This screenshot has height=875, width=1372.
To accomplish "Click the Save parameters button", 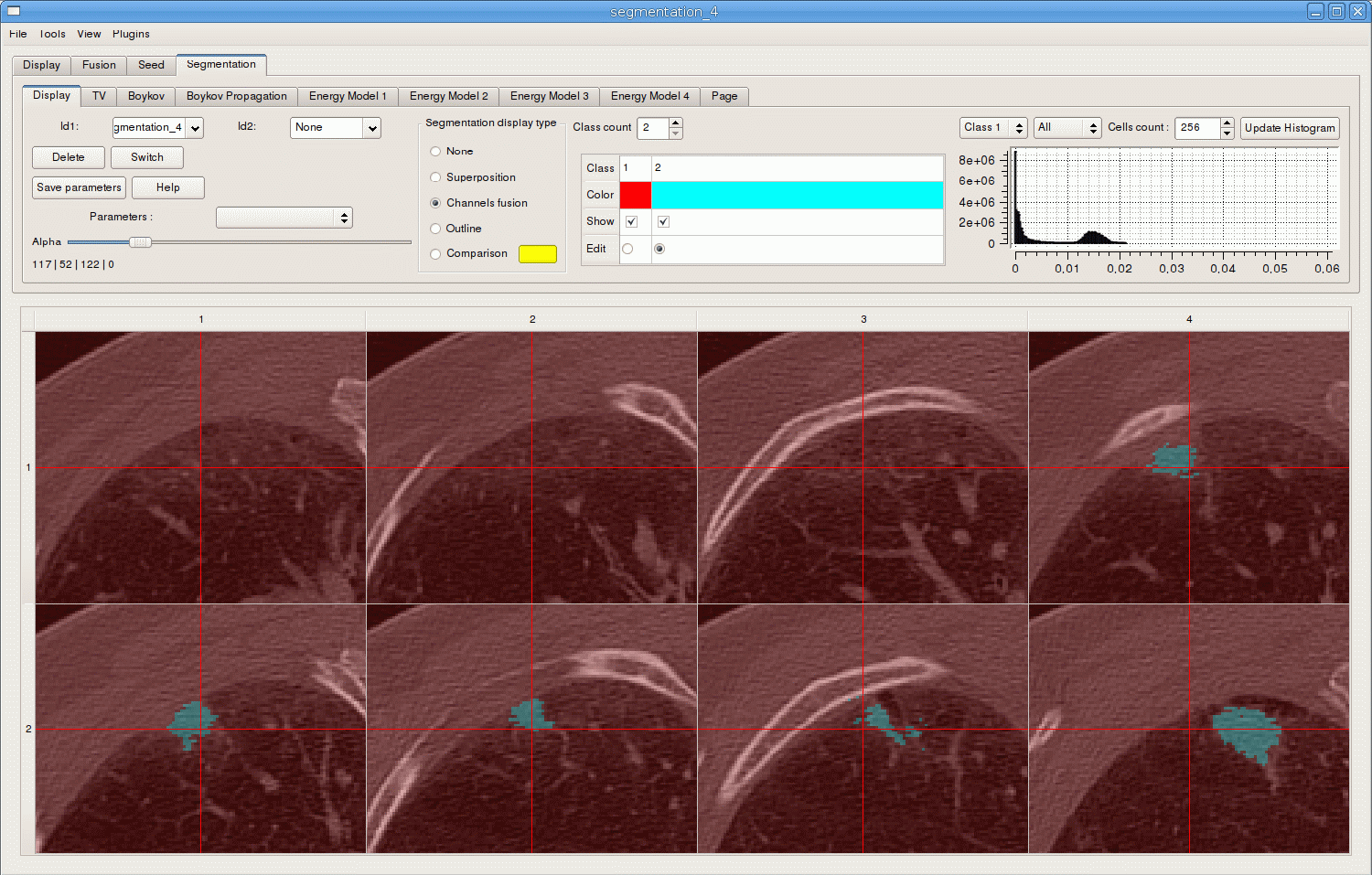I will pos(79,187).
